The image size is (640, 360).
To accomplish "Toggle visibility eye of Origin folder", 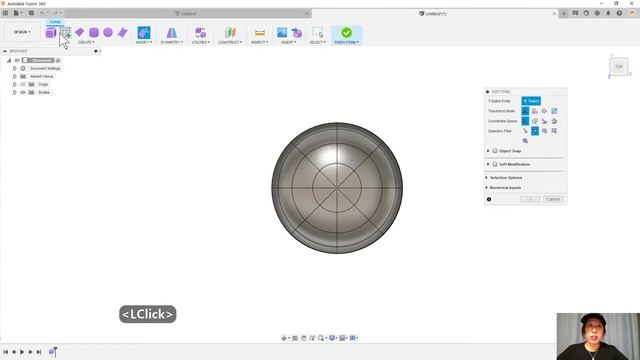I will coord(23,84).
